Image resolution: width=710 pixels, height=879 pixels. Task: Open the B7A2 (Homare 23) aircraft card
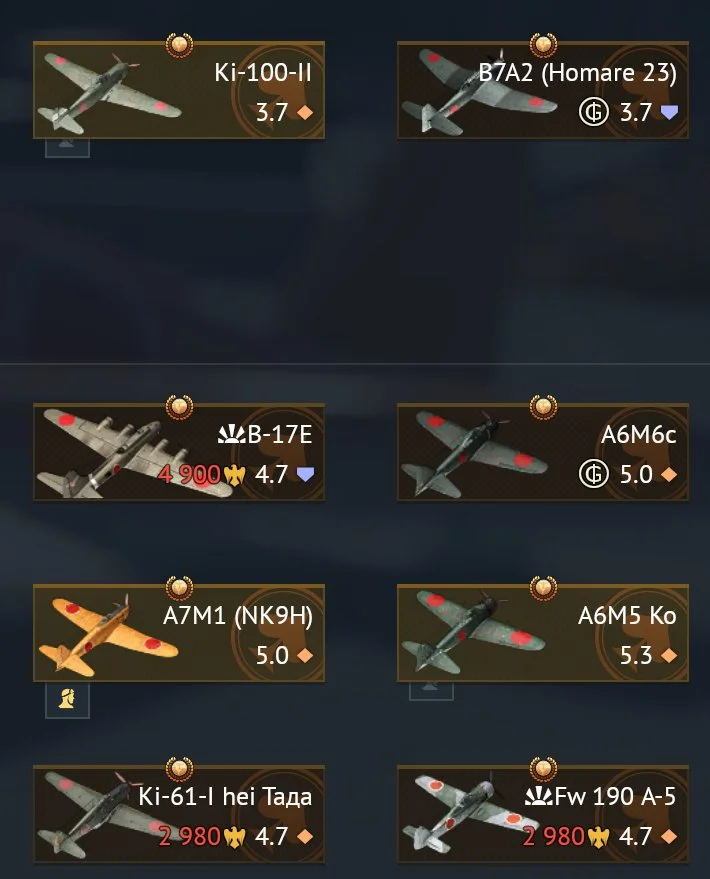click(542, 90)
